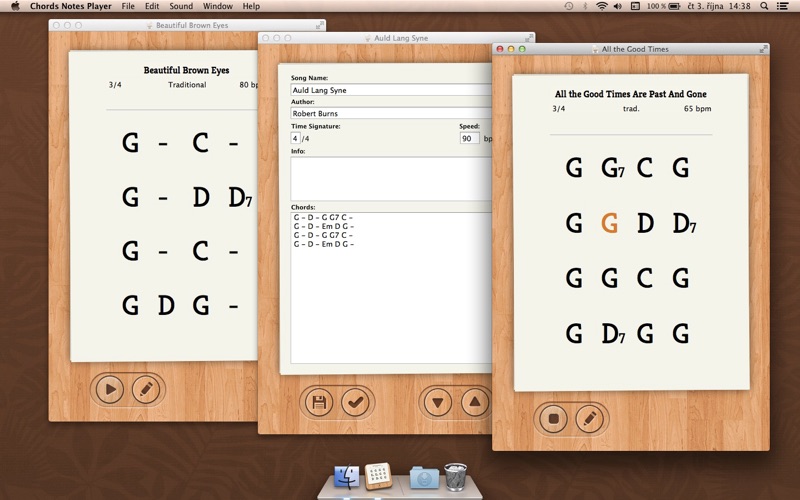
Task: Open the File menu
Action: [x=128, y=6]
